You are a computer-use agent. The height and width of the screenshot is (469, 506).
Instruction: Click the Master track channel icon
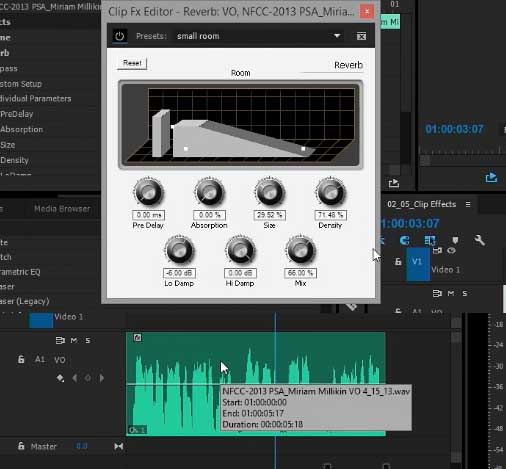119,446
